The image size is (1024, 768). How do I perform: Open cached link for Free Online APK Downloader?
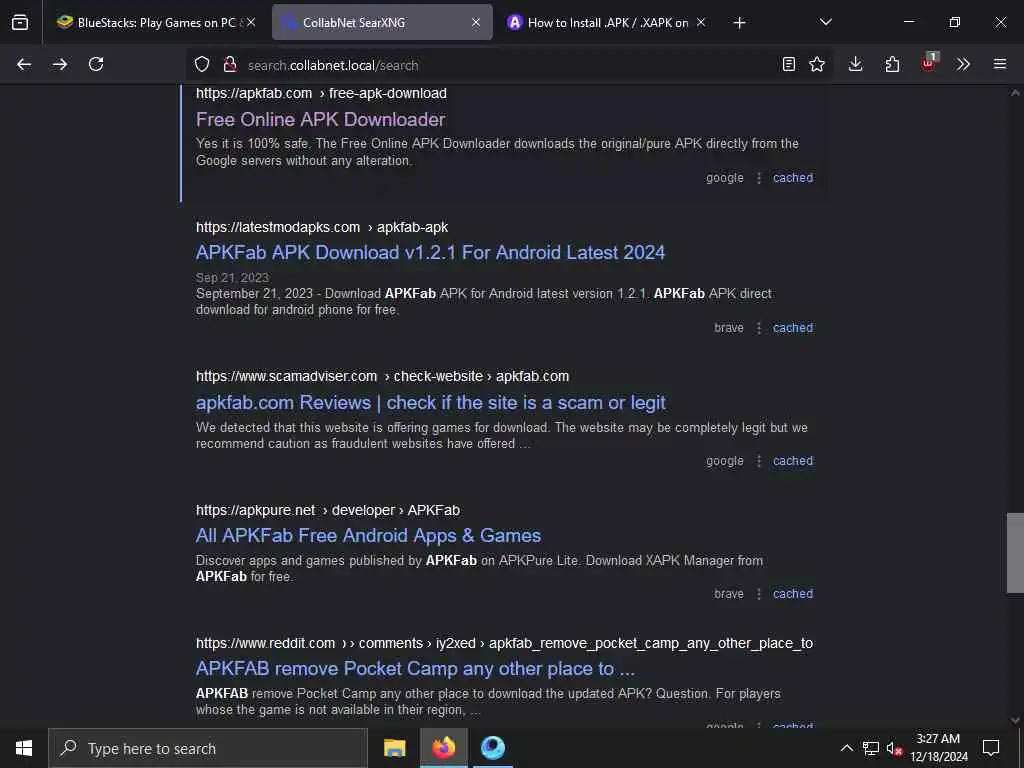click(793, 178)
